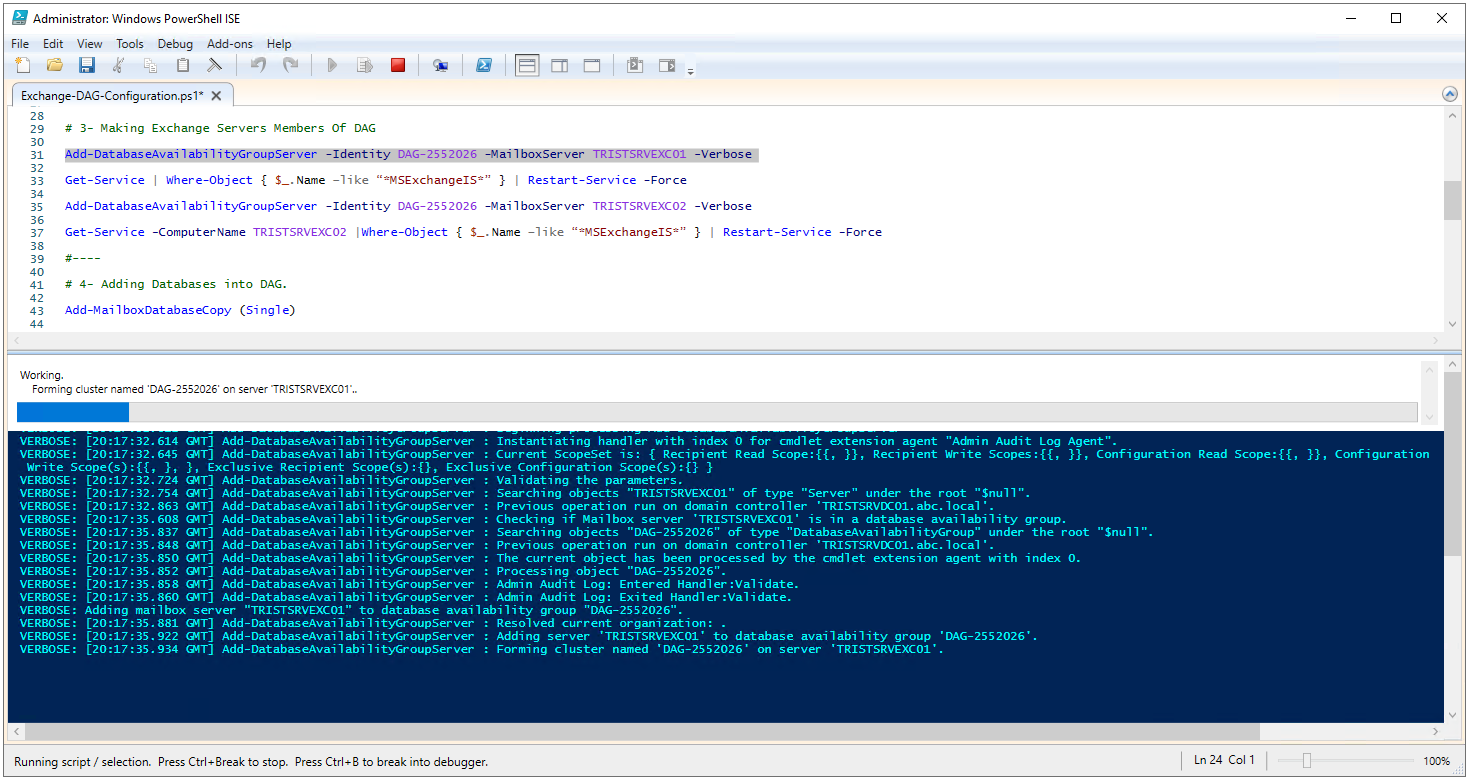Viewport: 1468px width, 778px height.
Task: Click the 'Add-MailboxDatabaseCopy (Single)' line
Action: tap(180, 310)
